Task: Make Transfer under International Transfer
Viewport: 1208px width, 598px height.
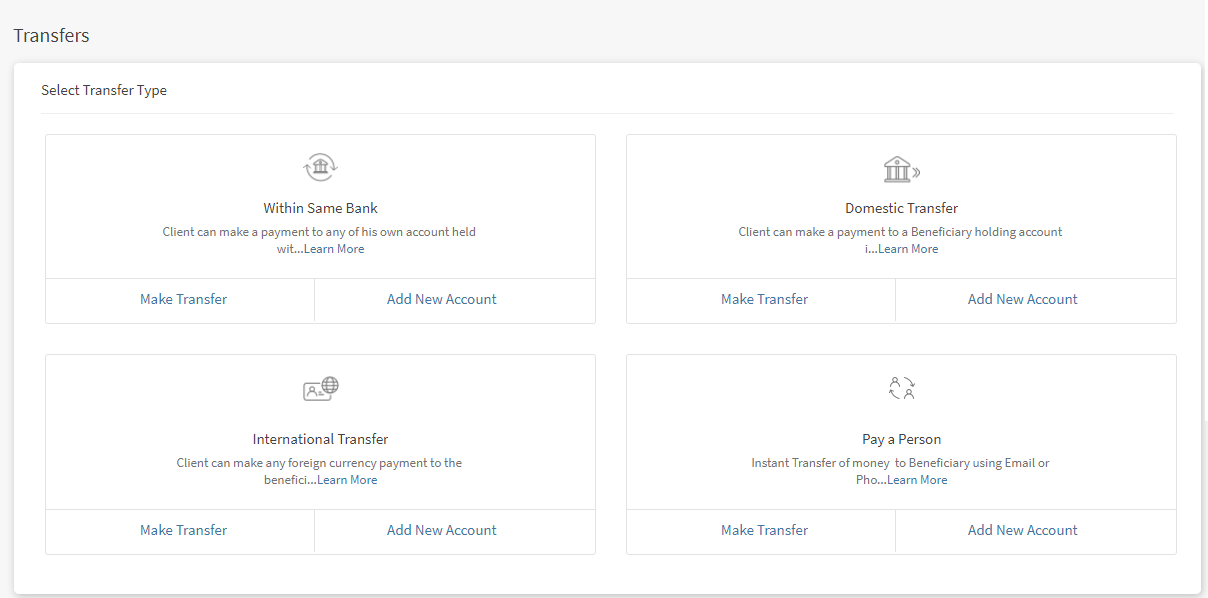Action: pyautogui.click(x=183, y=530)
